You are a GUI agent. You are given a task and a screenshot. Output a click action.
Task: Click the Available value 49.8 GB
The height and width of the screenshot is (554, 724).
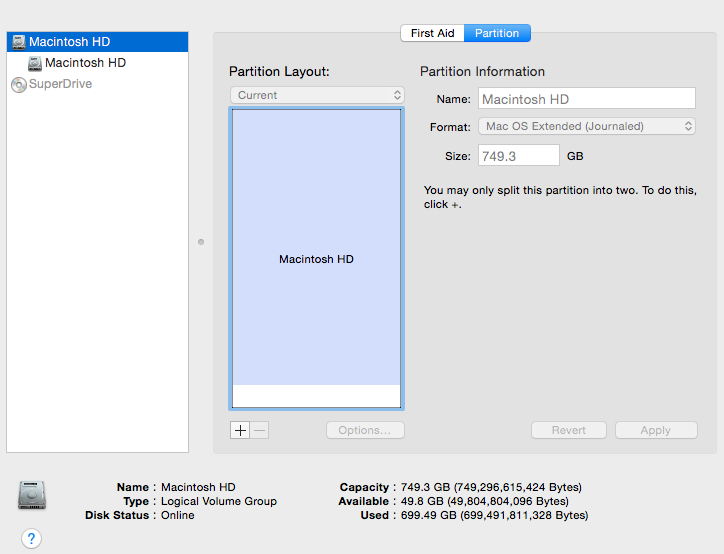(x=485, y=501)
